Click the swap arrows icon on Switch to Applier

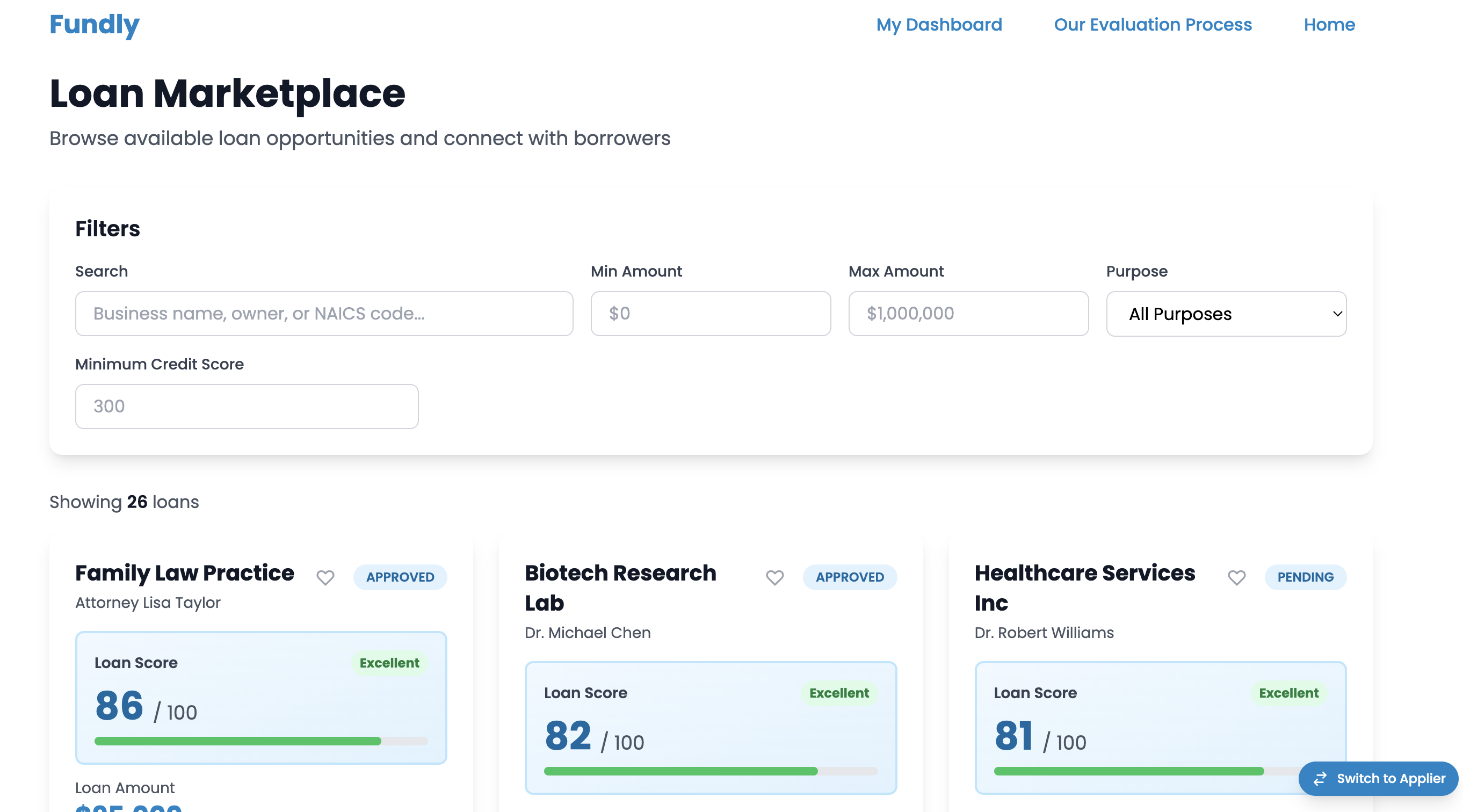coord(1320,779)
